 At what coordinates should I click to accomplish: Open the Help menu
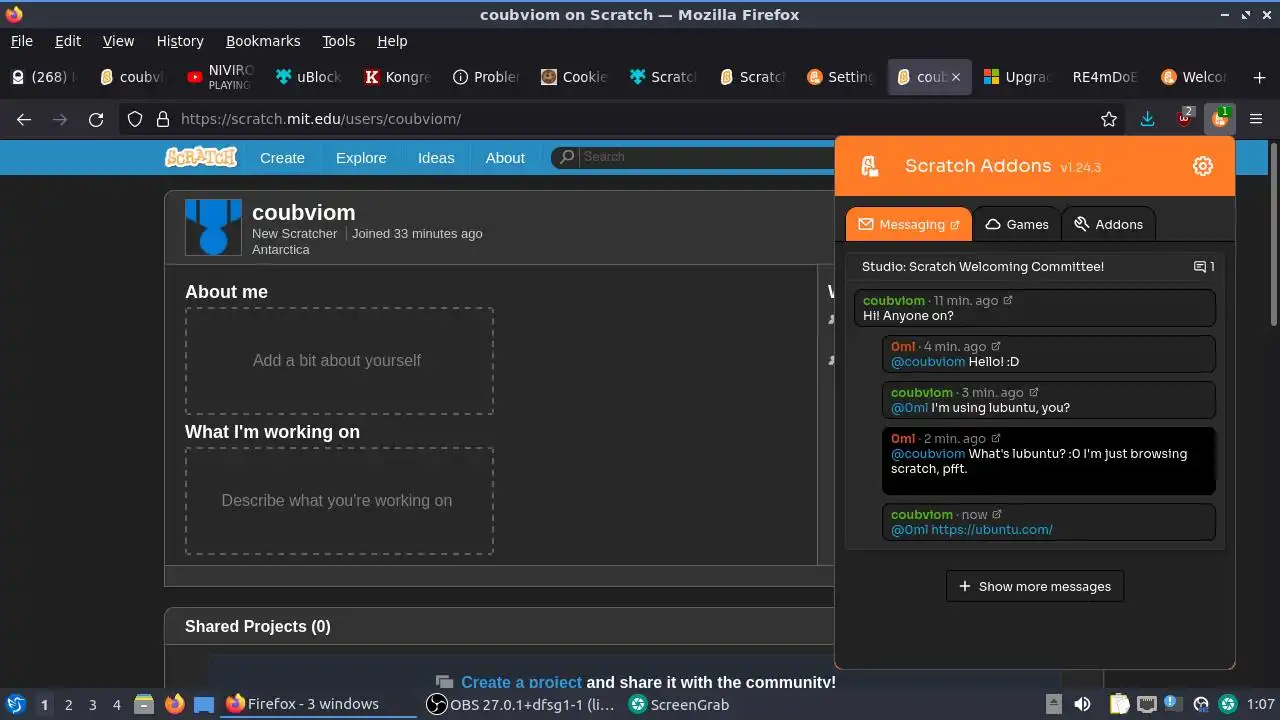tap(392, 41)
